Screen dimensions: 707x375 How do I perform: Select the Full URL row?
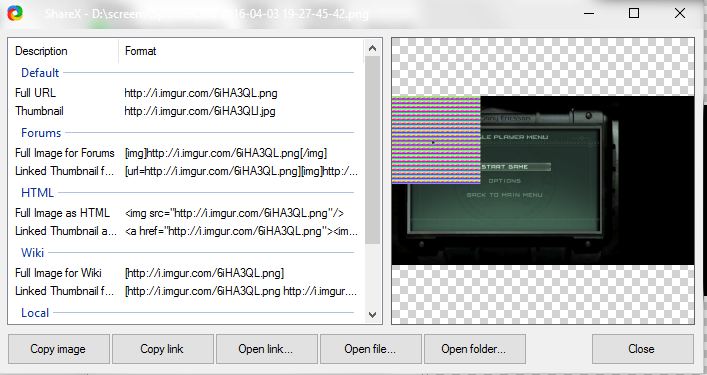pos(186,93)
